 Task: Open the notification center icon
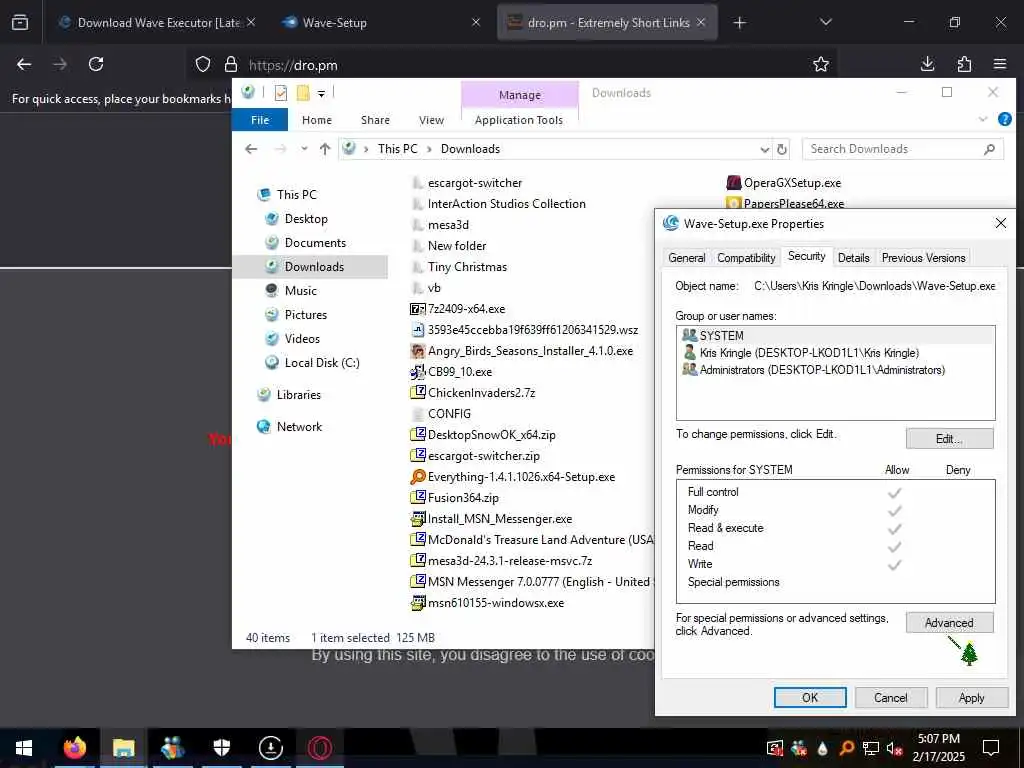click(991, 748)
